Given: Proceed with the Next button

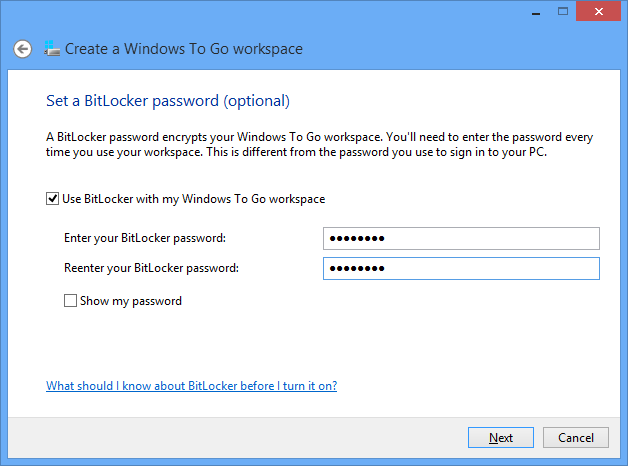Looking at the screenshot, I should [x=501, y=438].
